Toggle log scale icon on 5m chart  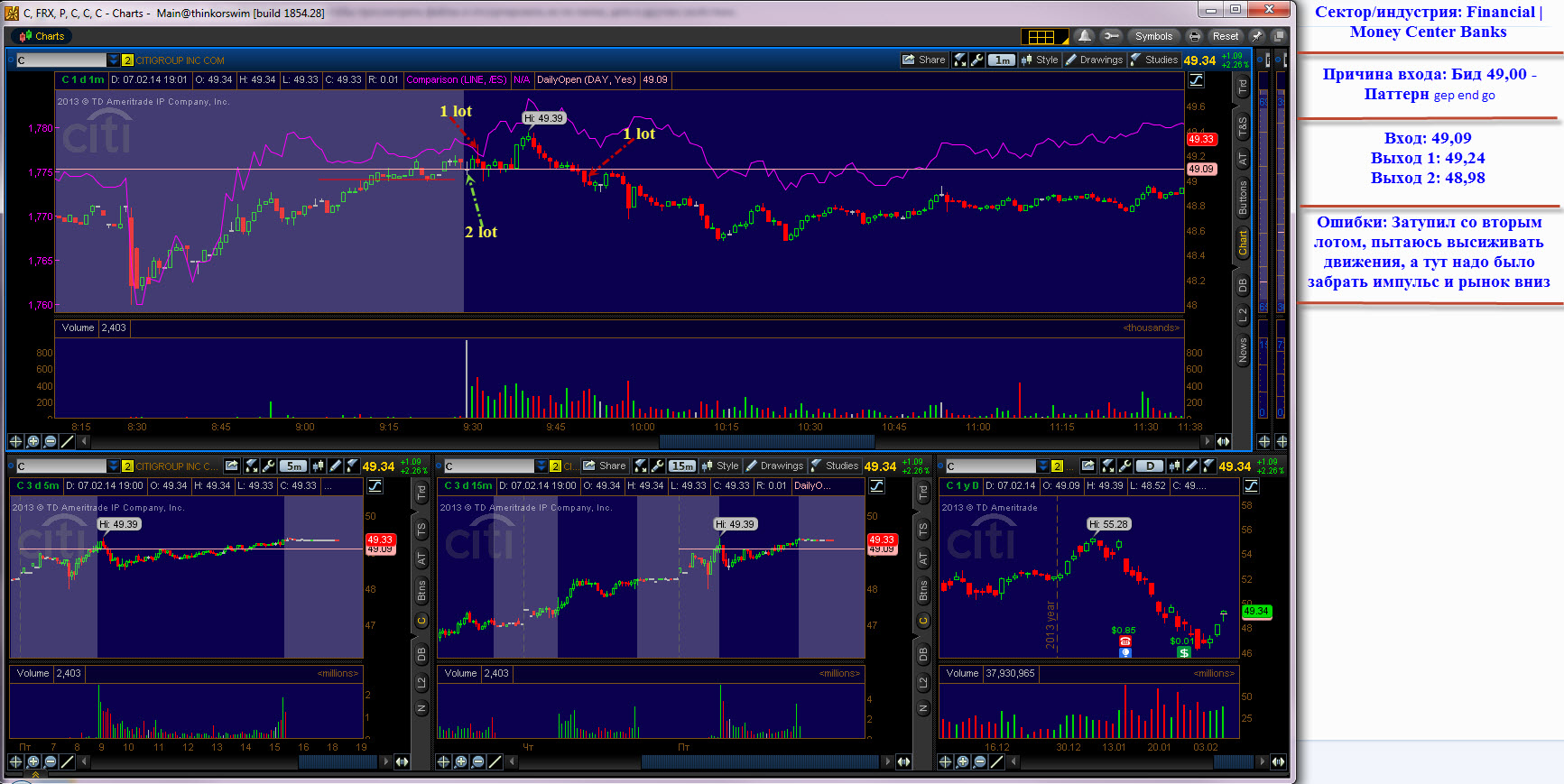(375, 486)
